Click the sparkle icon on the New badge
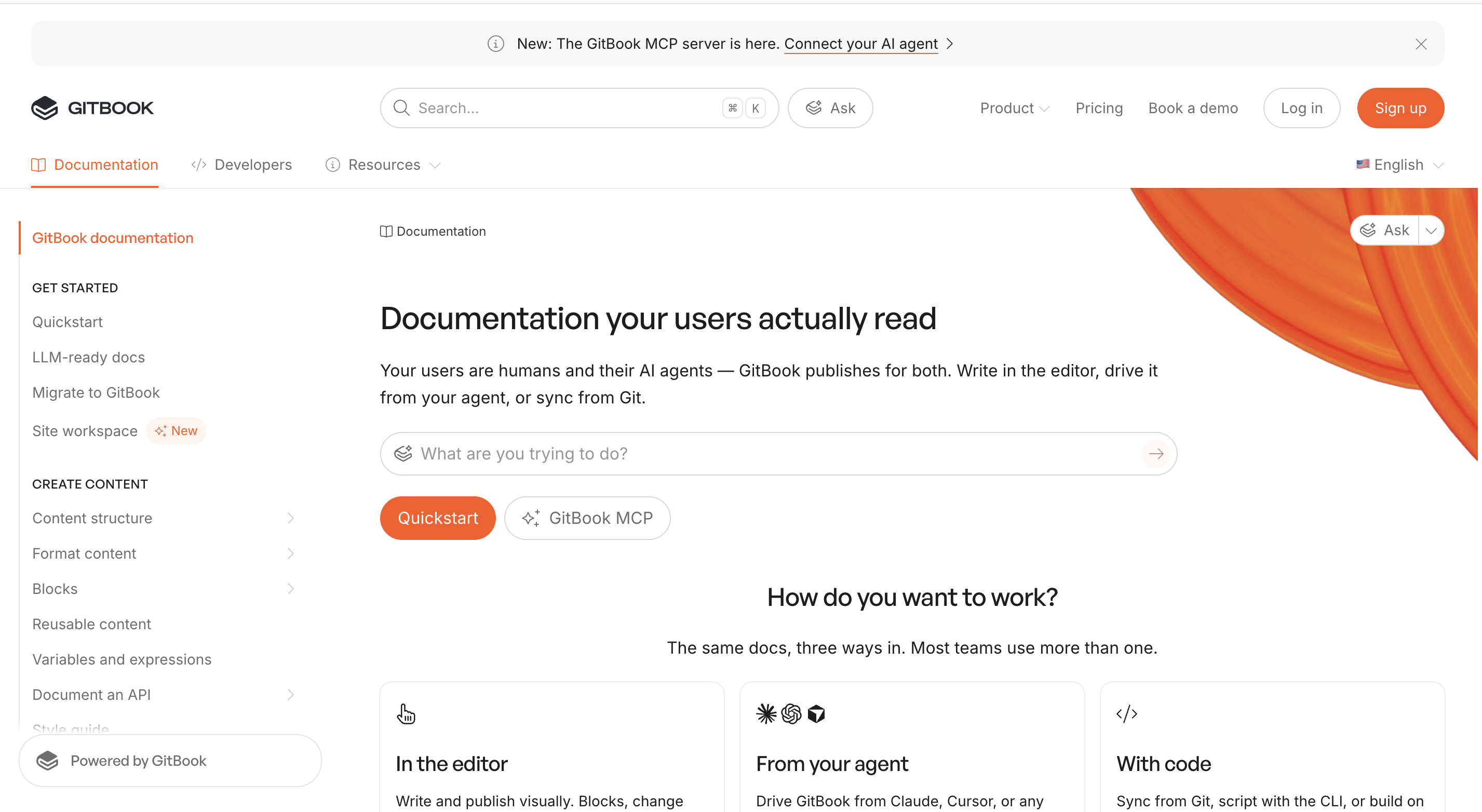 pos(160,431)
